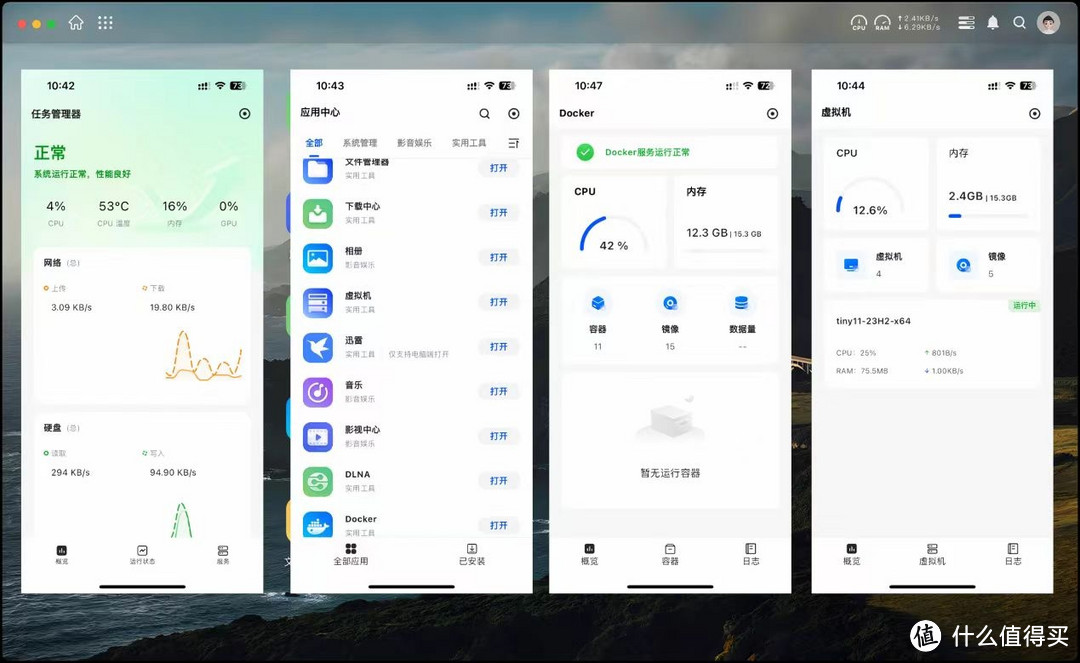This screenshot has width=1080, height=663.
Task: Tap the DLNA app icon
Action: coord(318,482)
